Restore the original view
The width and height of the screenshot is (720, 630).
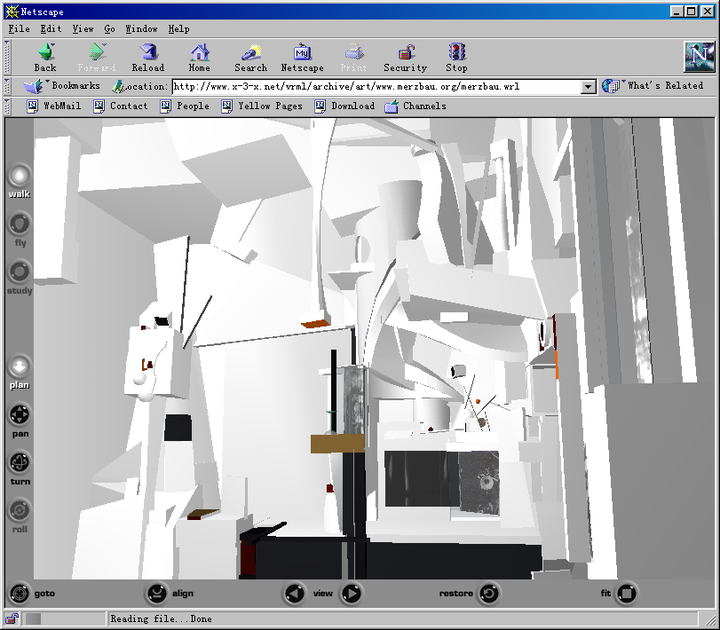tap(488, 593)
